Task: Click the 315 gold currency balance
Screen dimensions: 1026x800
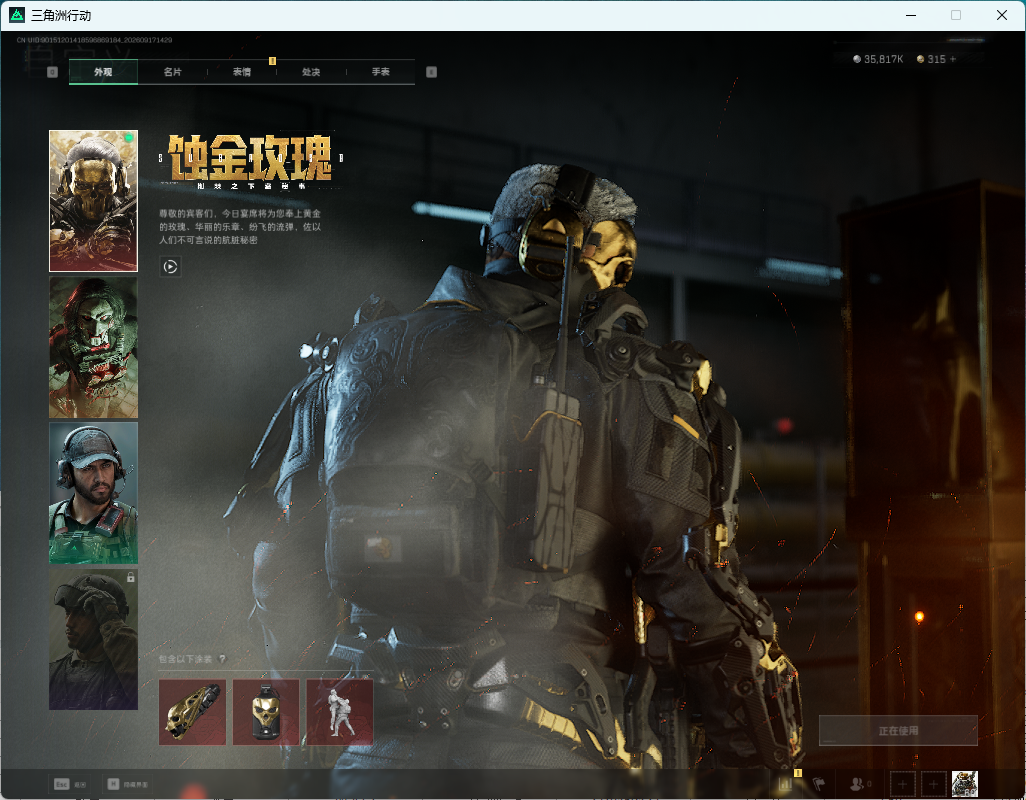Action: [931, 59]
